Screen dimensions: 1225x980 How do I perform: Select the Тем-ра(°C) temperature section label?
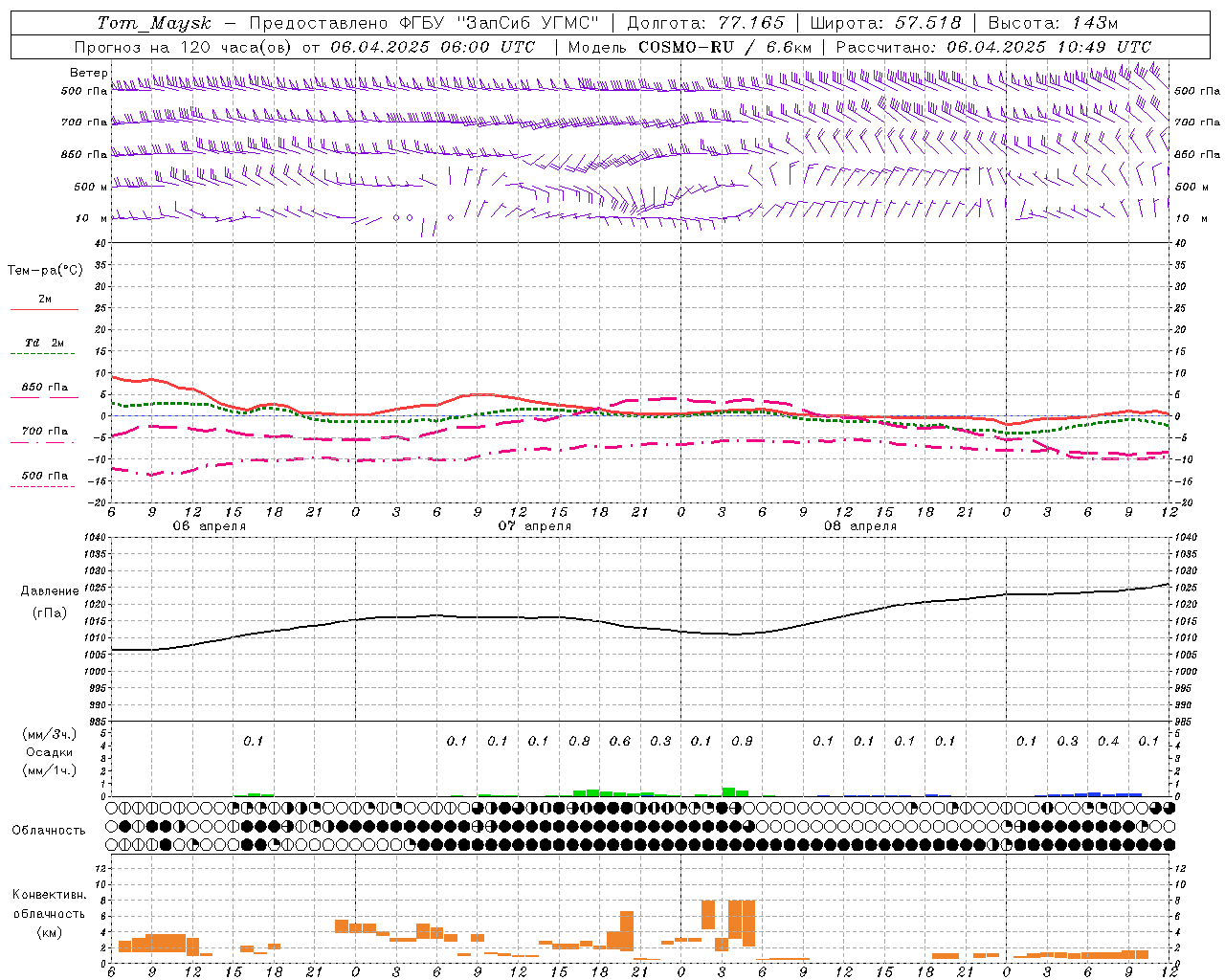tap(45, 271)
